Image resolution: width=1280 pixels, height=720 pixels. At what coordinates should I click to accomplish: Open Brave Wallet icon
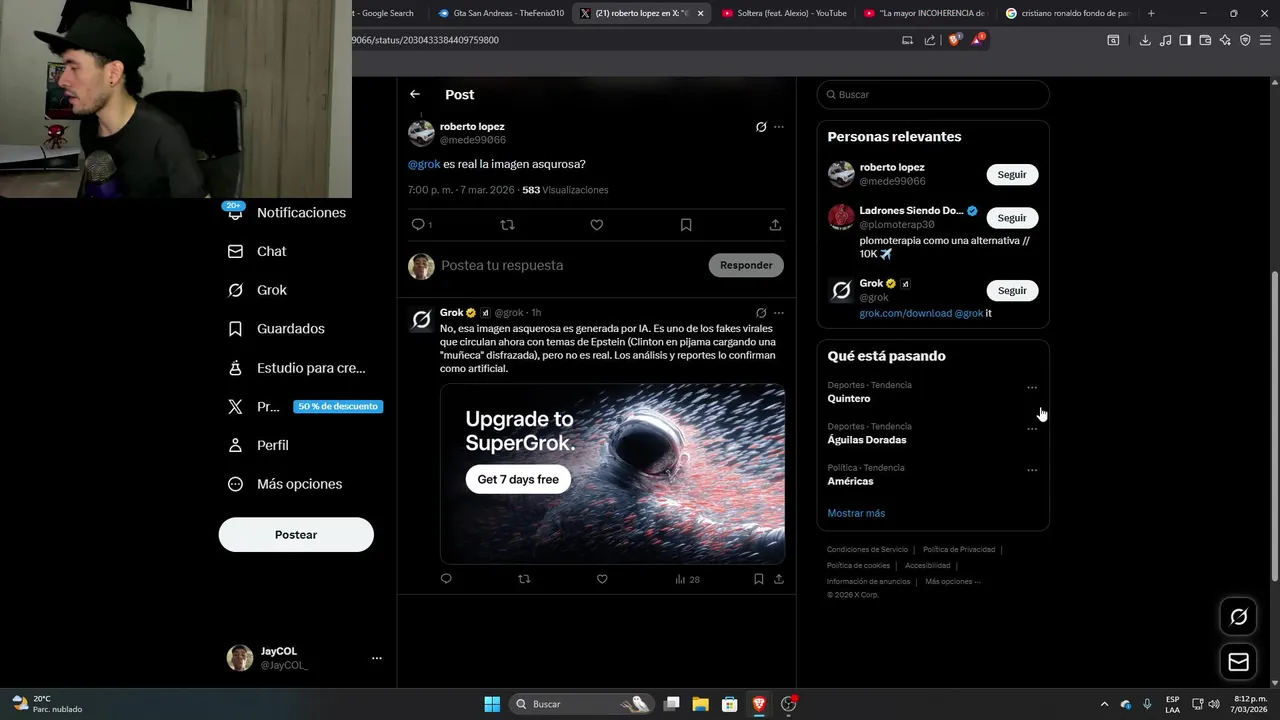pyautogui.click(x=1205, y=40)
